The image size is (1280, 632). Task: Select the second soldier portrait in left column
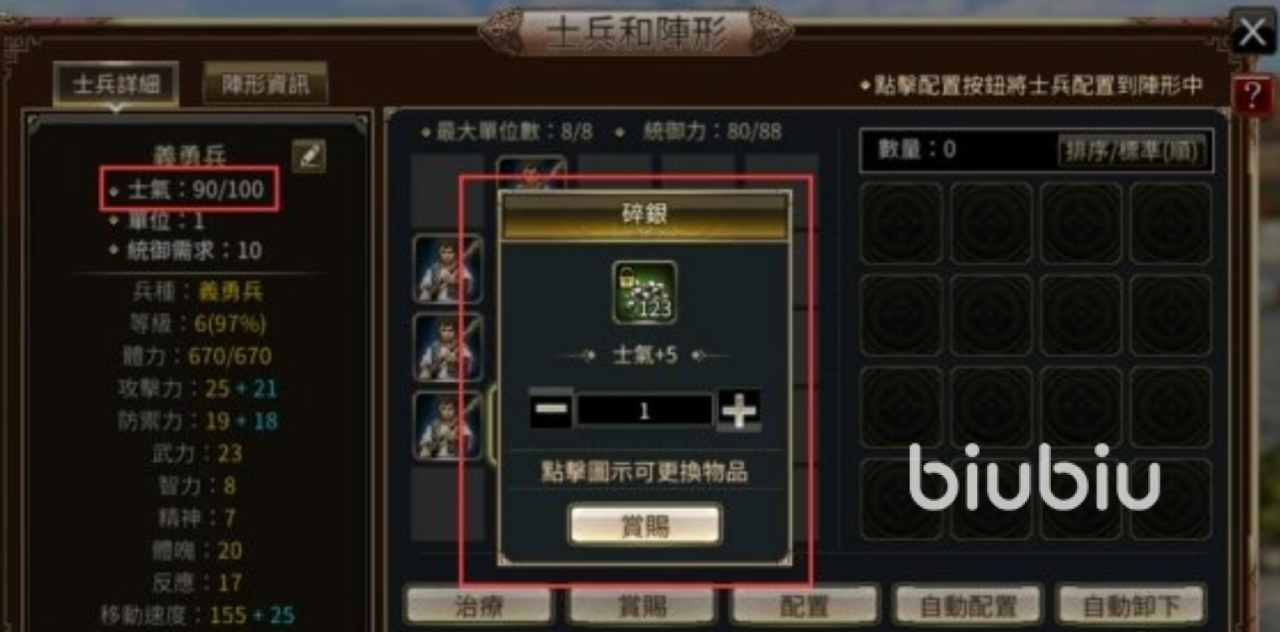tap(448, 346)
